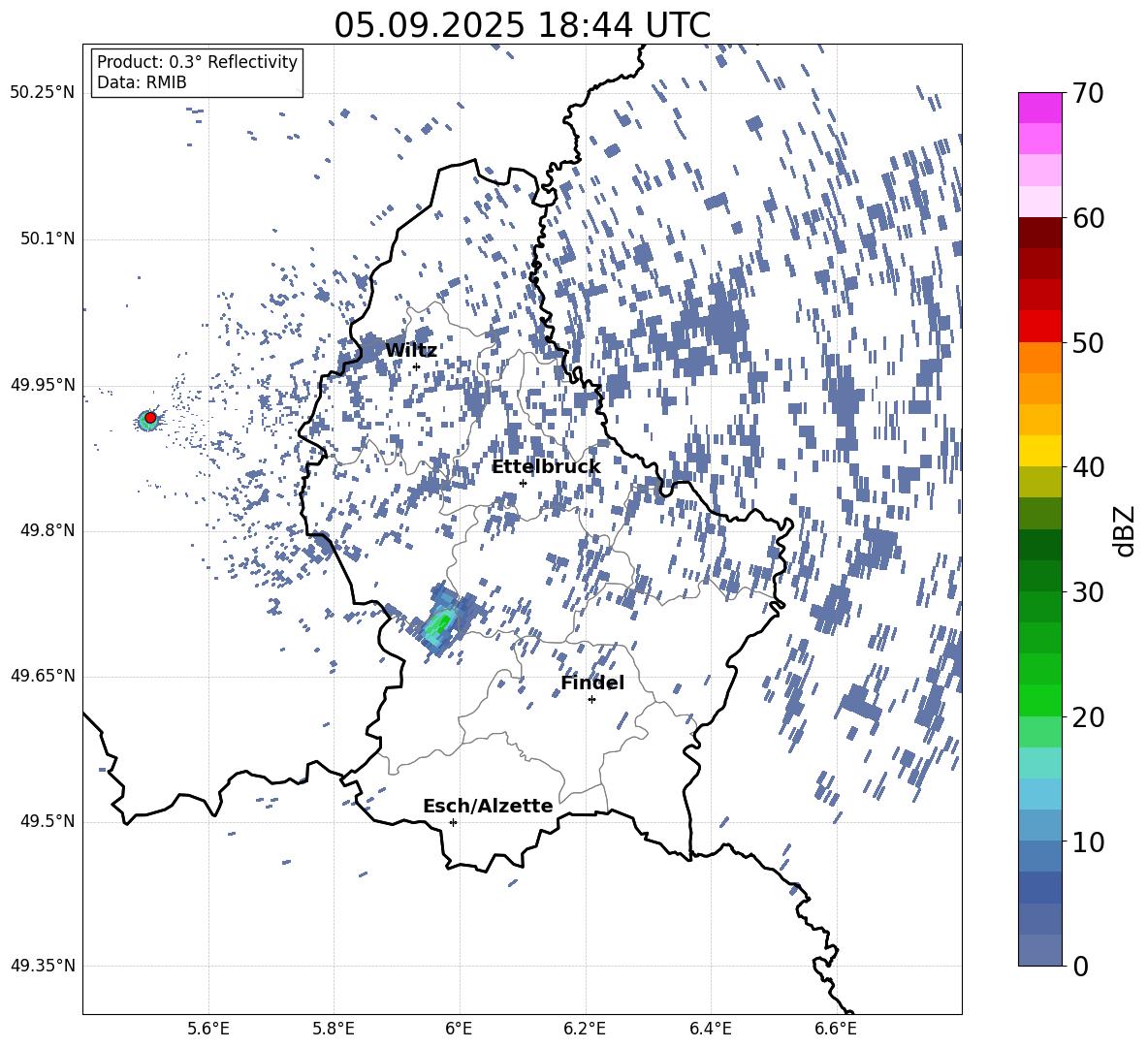Click the 50.1°N latitude label
1148x1048 pixels.
(48, 239)
